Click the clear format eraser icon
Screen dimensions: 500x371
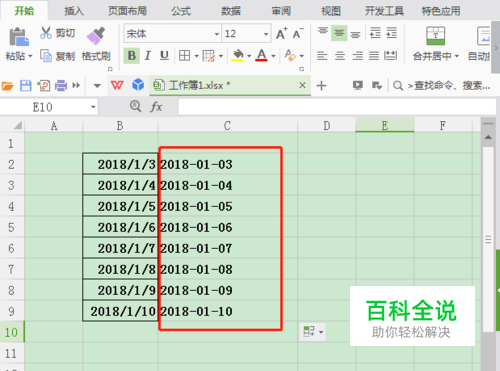[290, 55]
